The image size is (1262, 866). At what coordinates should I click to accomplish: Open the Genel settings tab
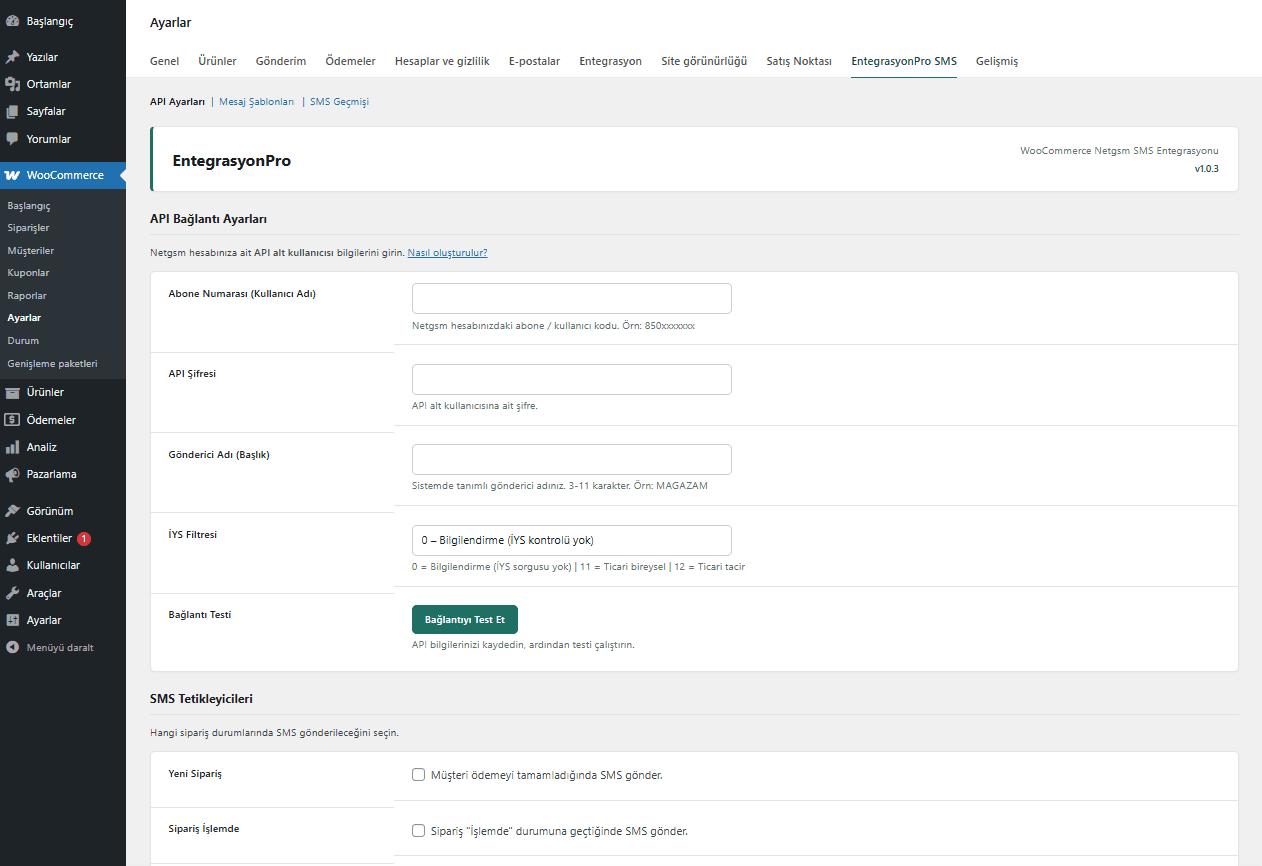pyautogui.click(x=164, y=61)
